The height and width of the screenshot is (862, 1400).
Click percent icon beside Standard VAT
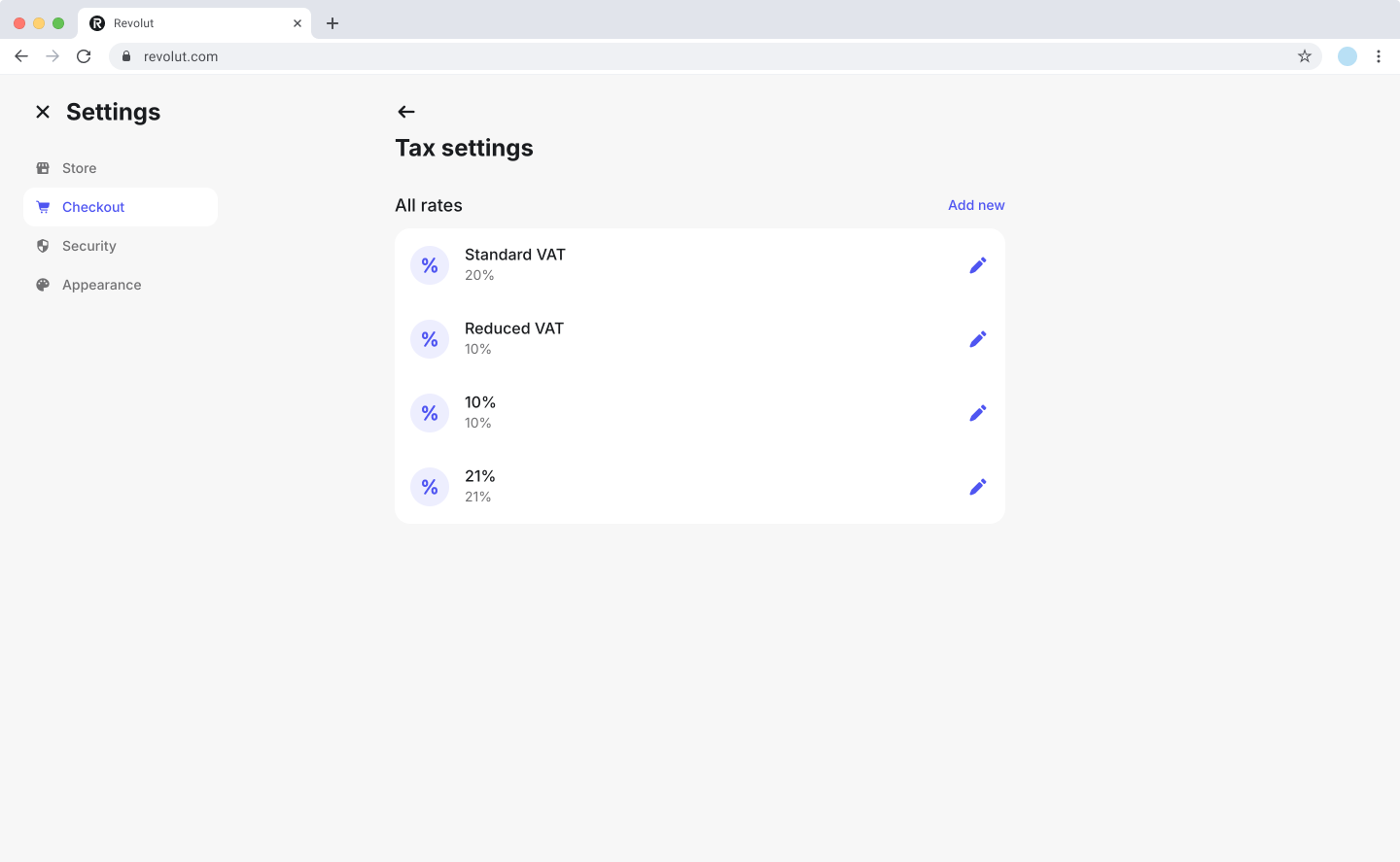[430, 265]
